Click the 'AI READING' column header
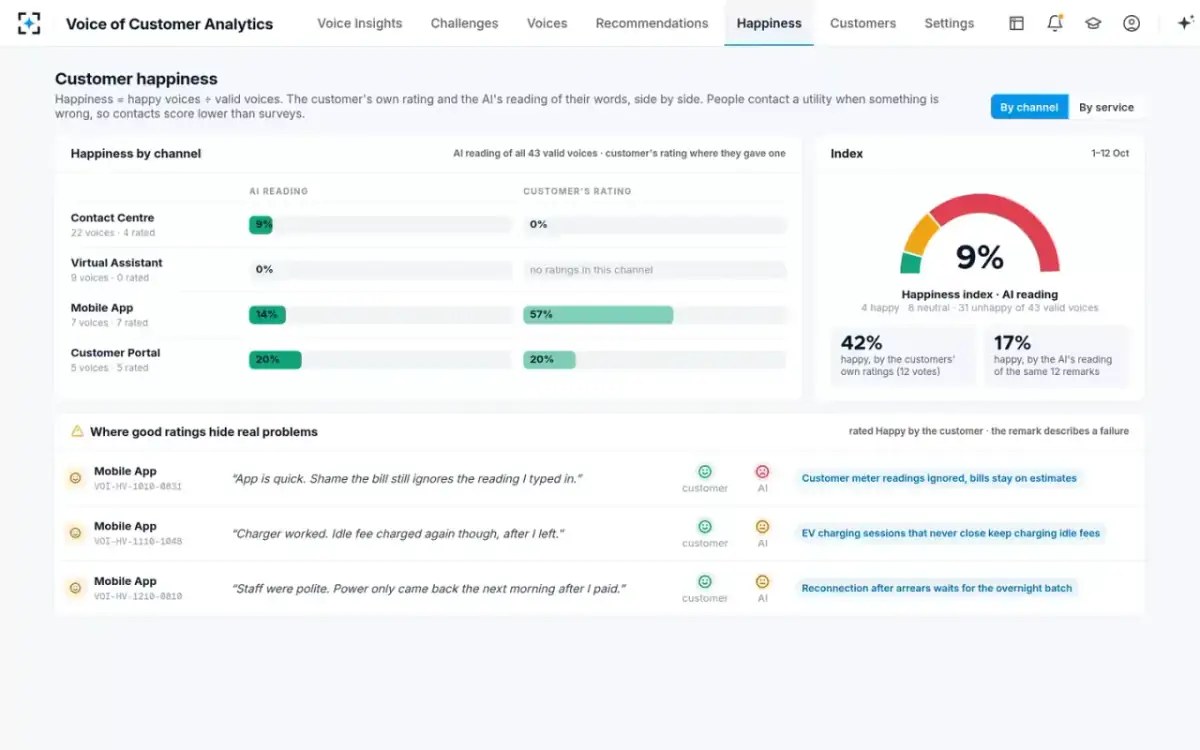This screenshot has width=1200, height=750. pos(279,191)
